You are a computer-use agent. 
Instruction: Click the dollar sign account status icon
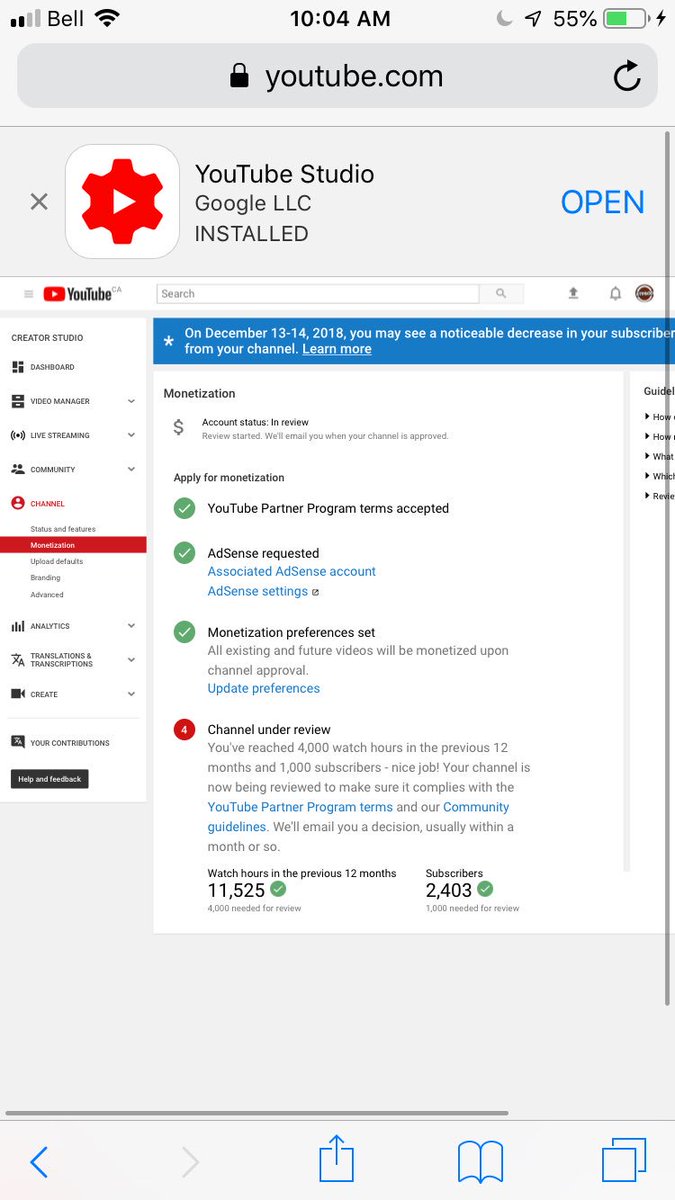coord(178,428)
